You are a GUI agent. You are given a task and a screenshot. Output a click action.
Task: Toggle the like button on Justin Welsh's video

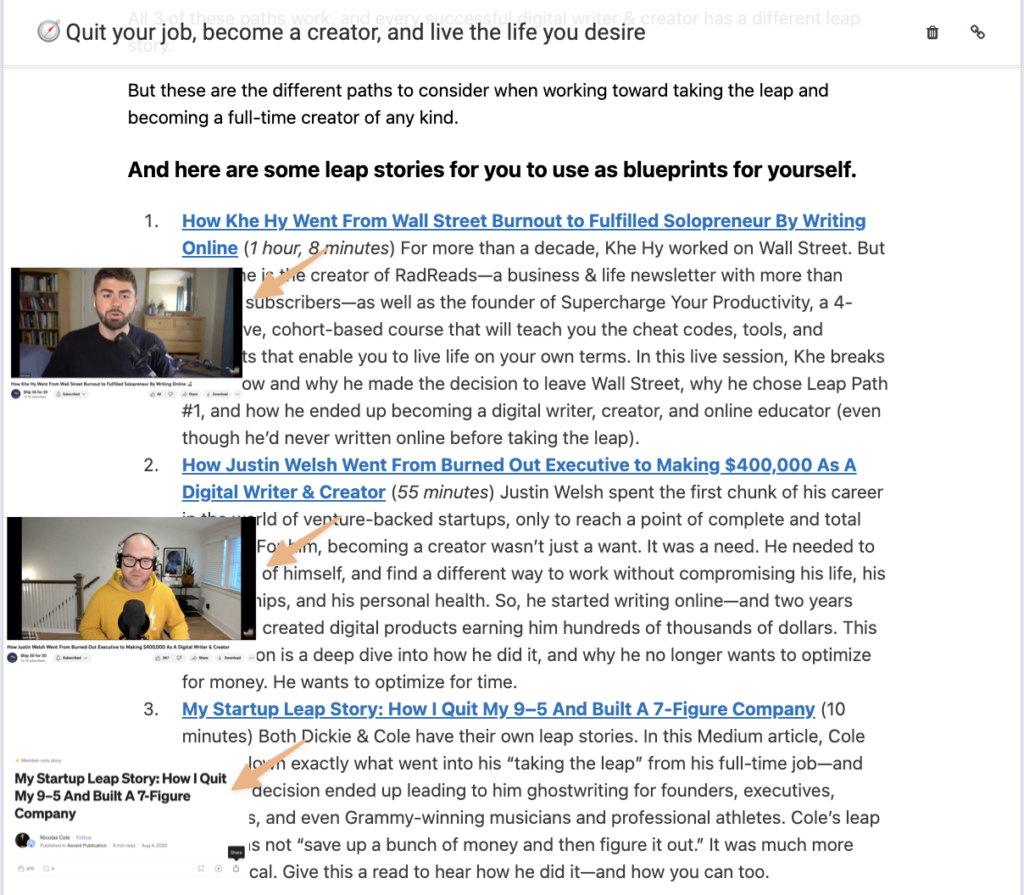[157, 657]
